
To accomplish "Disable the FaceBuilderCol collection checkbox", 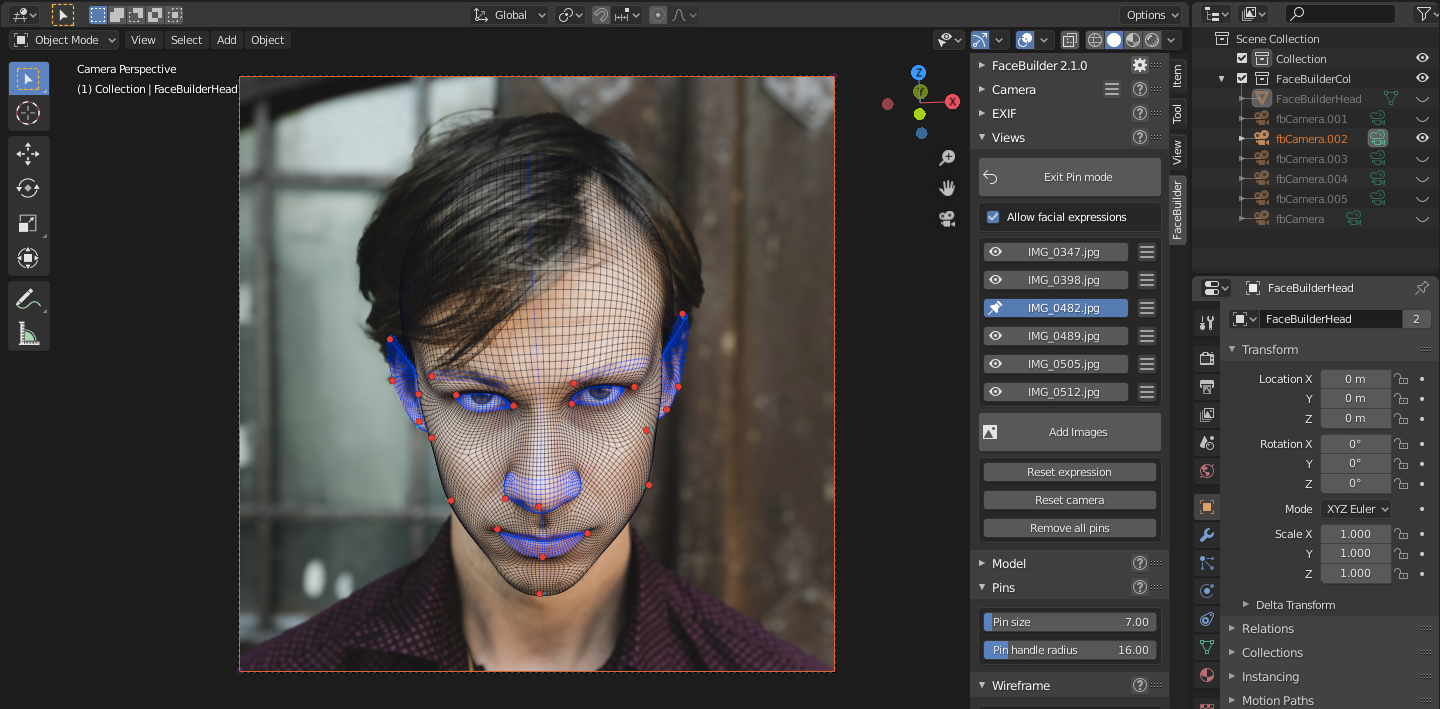I will point(1242,79).
